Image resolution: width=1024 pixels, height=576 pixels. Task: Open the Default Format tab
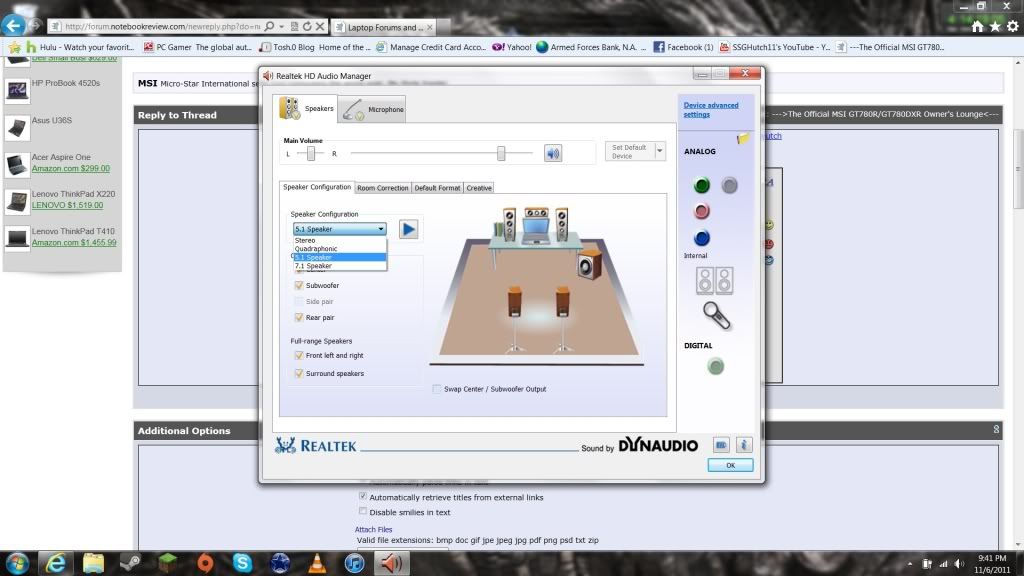437,188
